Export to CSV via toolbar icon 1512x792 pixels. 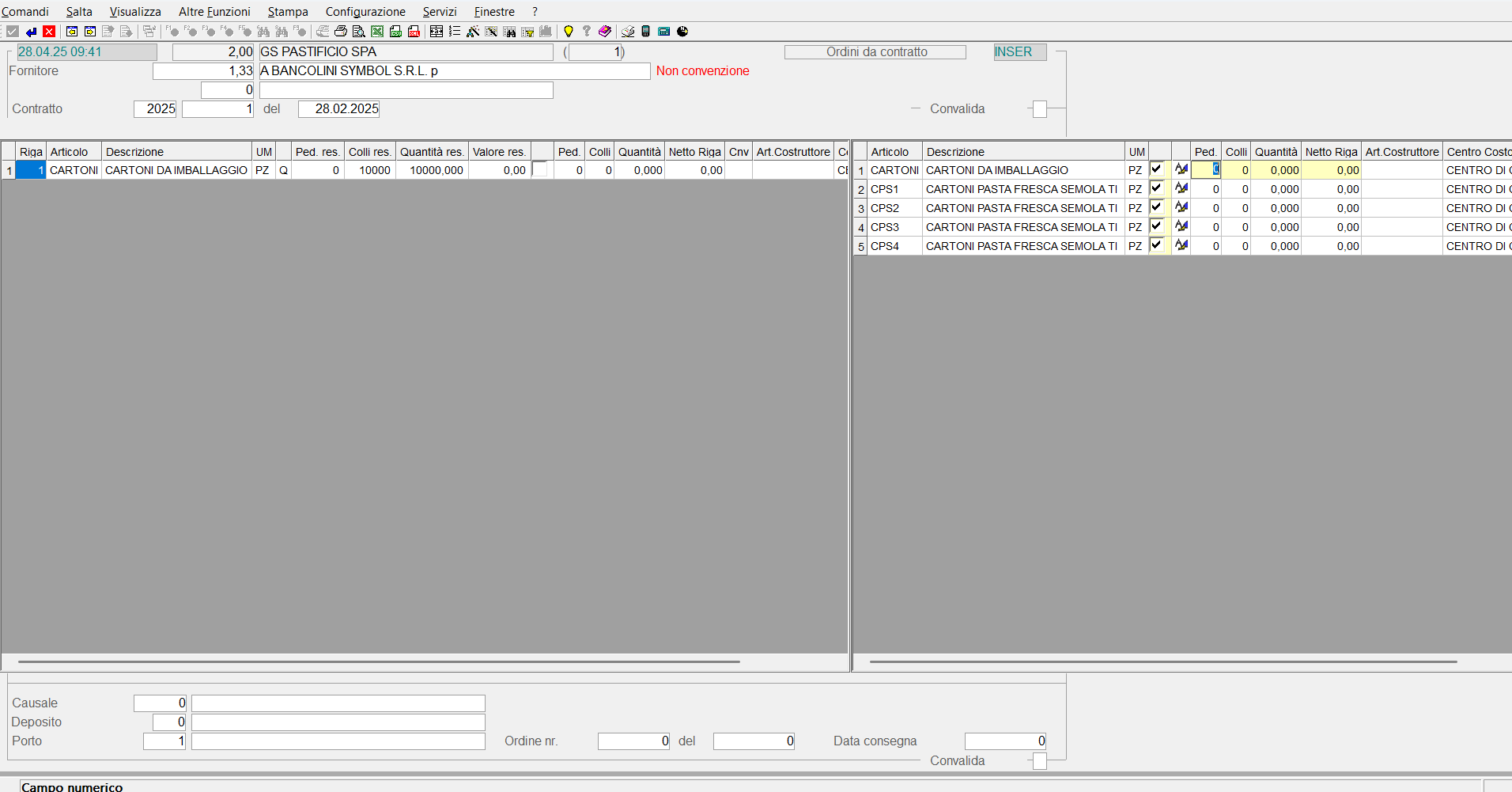click(x=395, y=32)
